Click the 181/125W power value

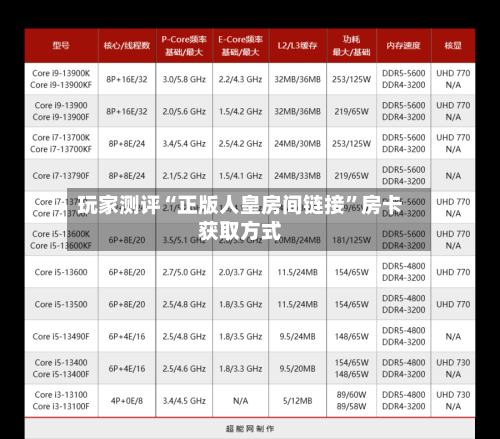click(x=351, y=240)
